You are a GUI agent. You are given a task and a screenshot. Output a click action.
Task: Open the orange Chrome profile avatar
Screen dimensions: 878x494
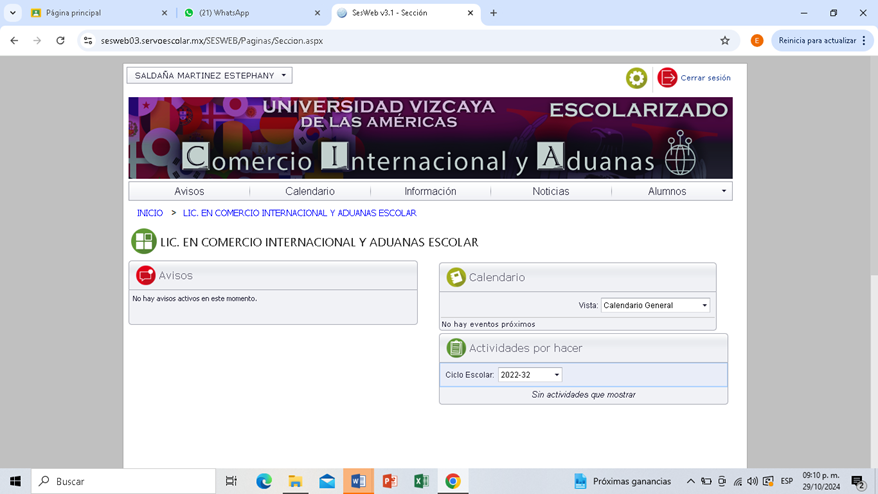756,40
